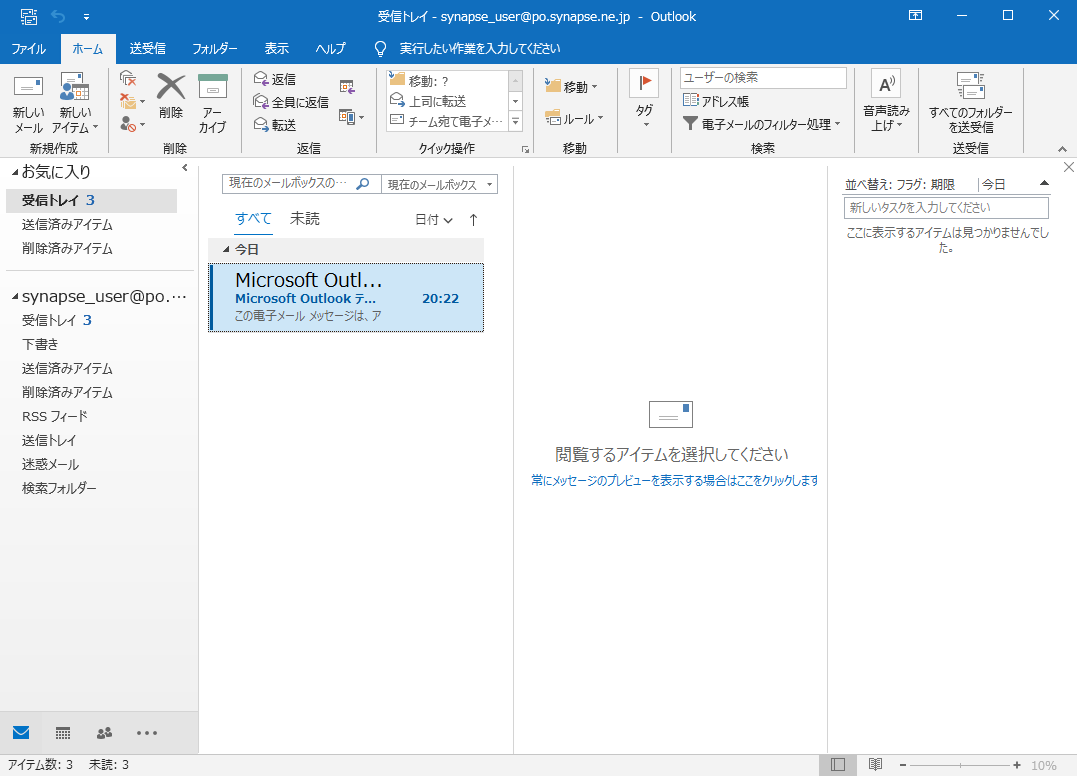The image size is (1077, 776).
Task: Click the 新しいタスクを入力してください field
Action: tap(946, 207)
